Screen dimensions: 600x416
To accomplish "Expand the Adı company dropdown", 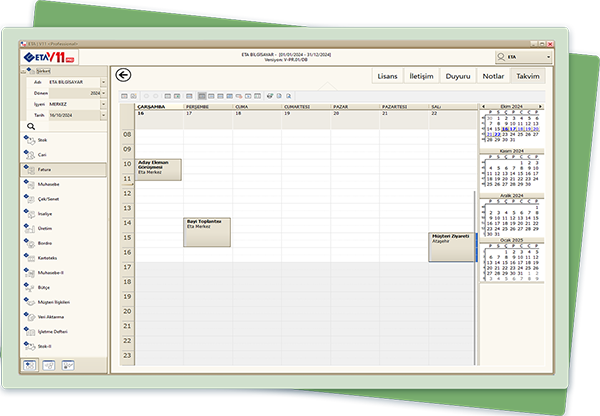I will coord(104,81).
